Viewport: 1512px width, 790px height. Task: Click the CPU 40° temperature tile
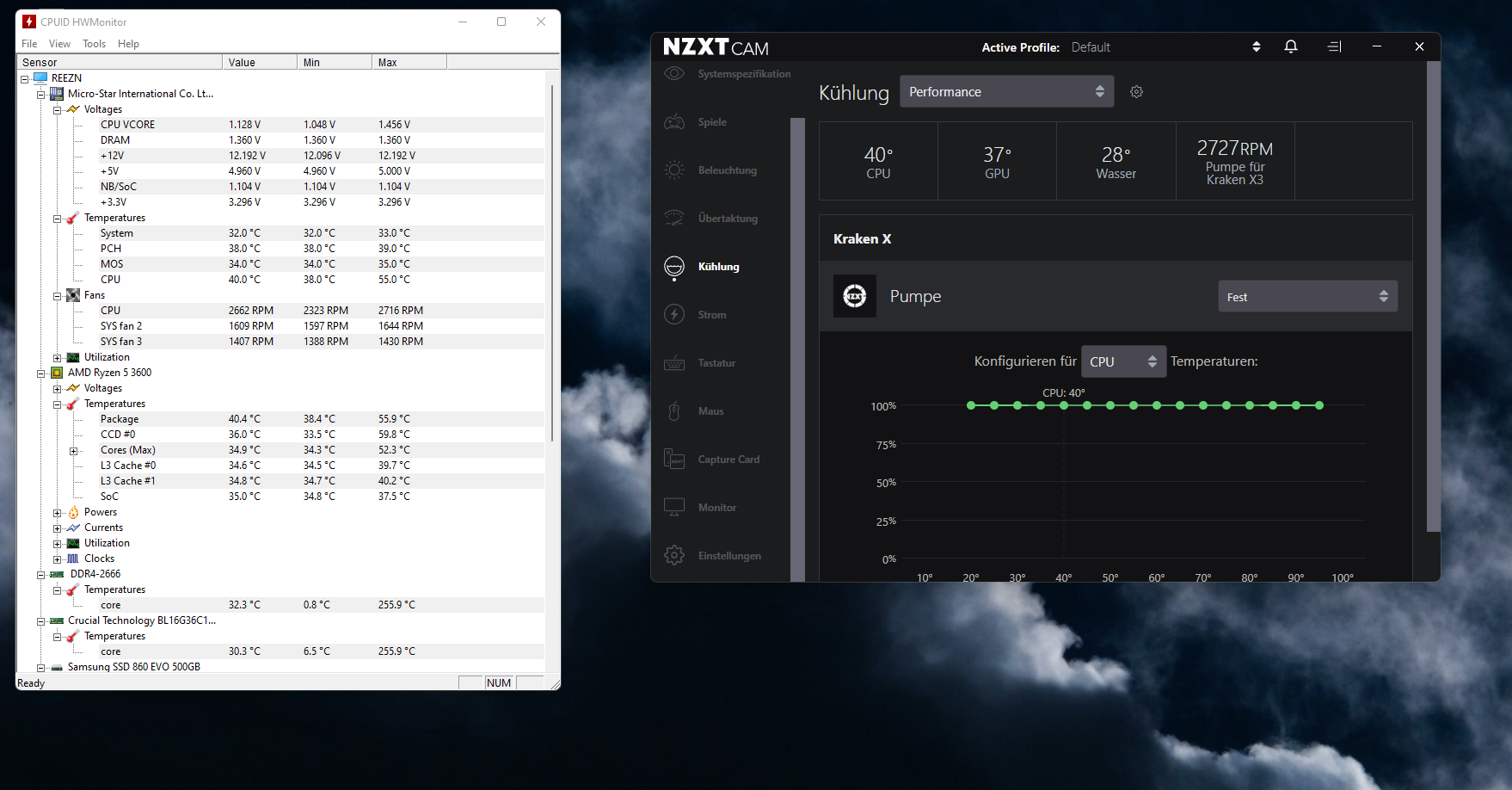(878, 161)
